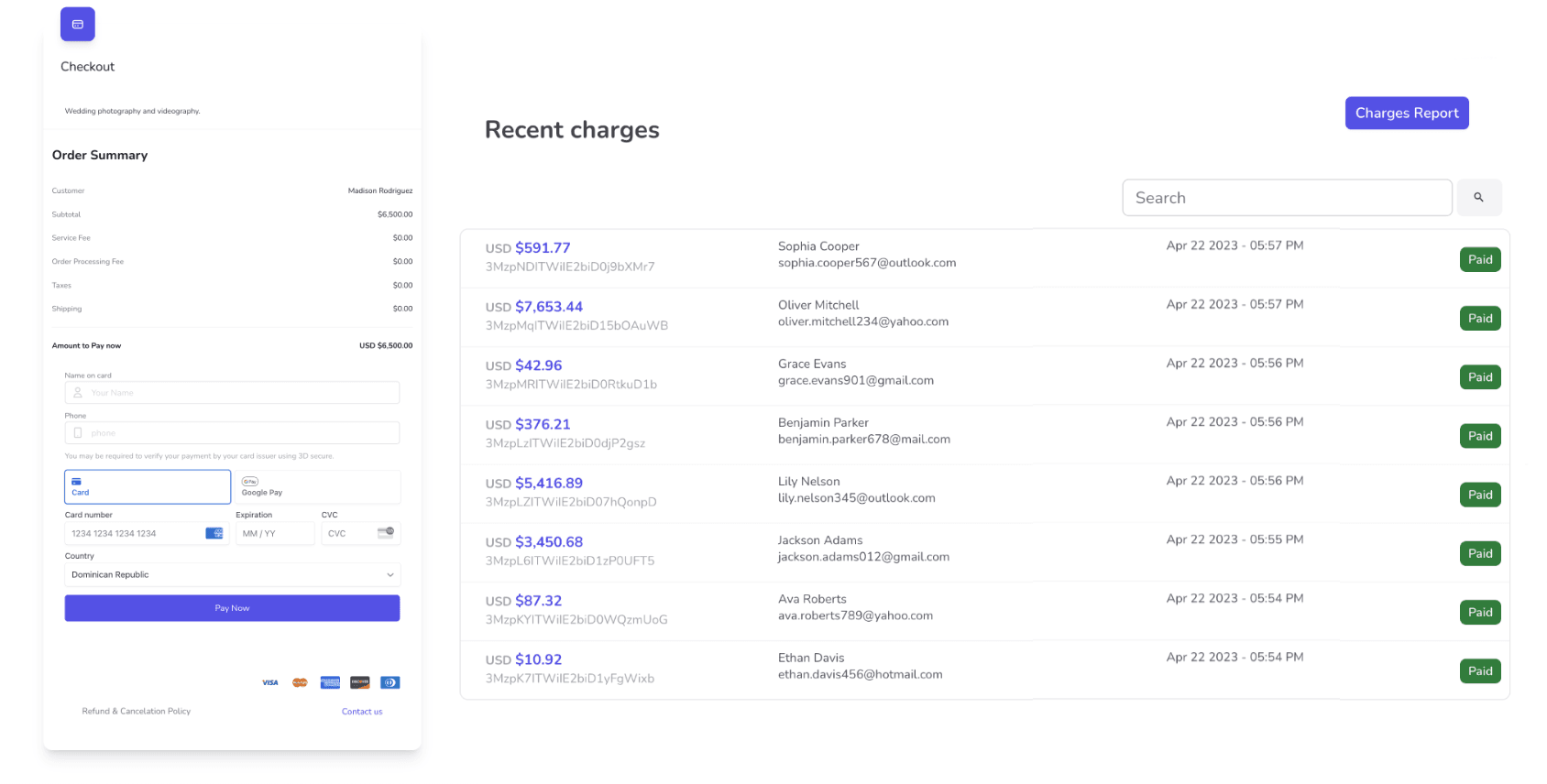Click the purple checkout card icon

78,25
